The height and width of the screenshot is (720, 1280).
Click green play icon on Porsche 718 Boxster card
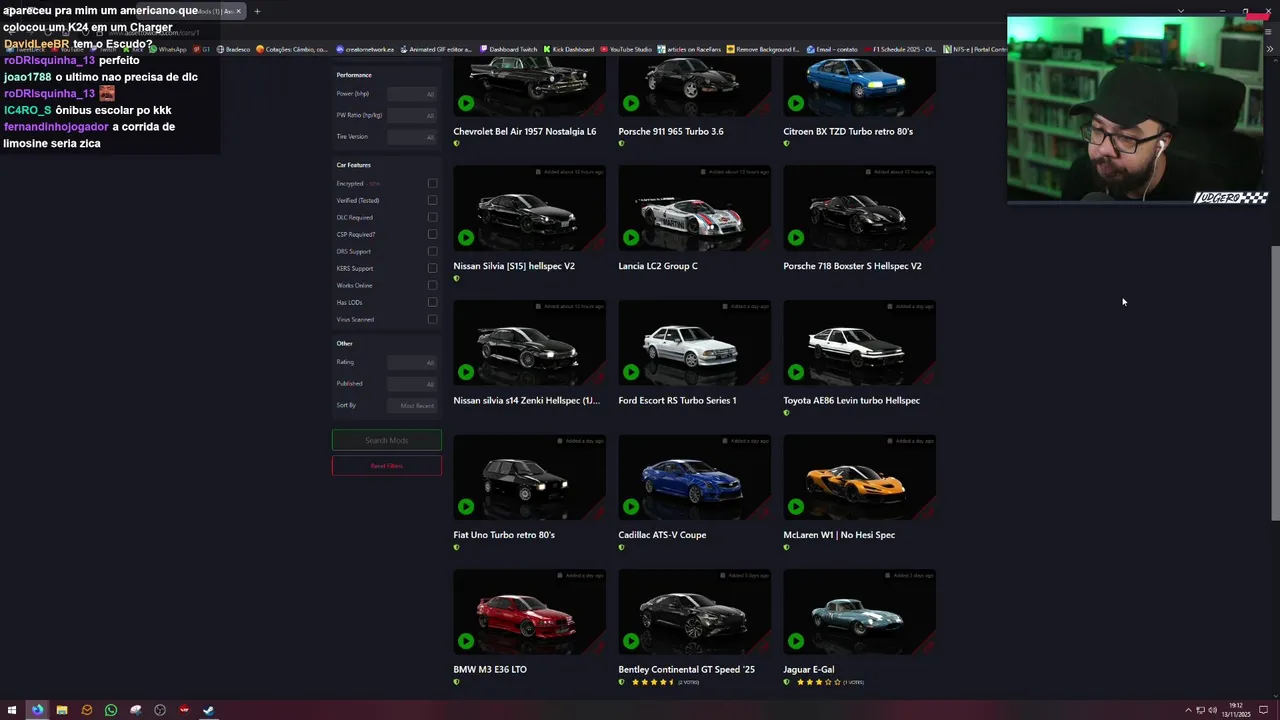pos(796,237)
